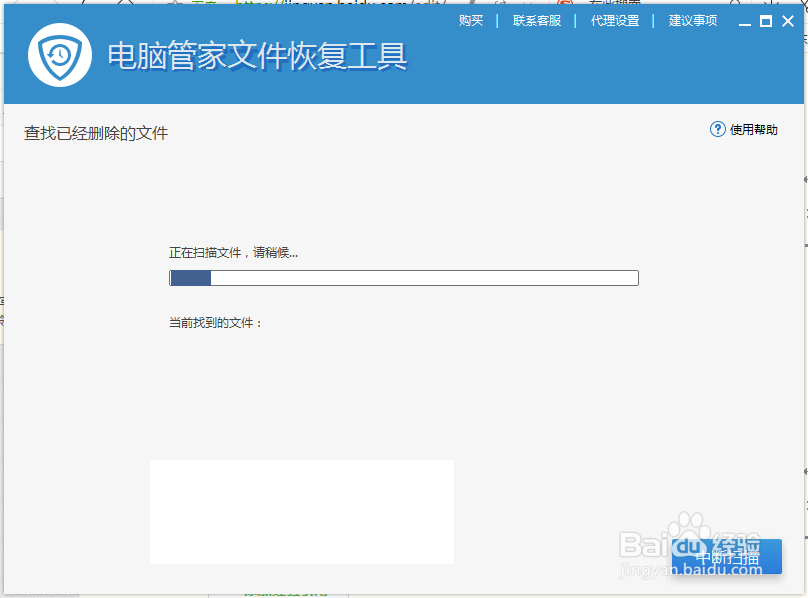Viewport: 808px width, 598px height.
Task: Click the blue question mark help icon
Action: pos(717,129)
